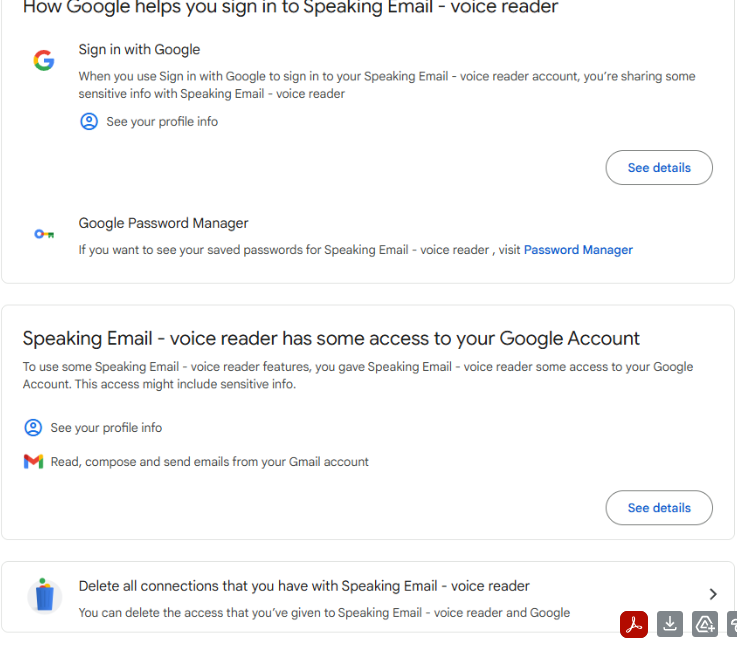
Task: Expand the delete connections chevron arrow
Action: pyautogui.click(x=713, y=594)
